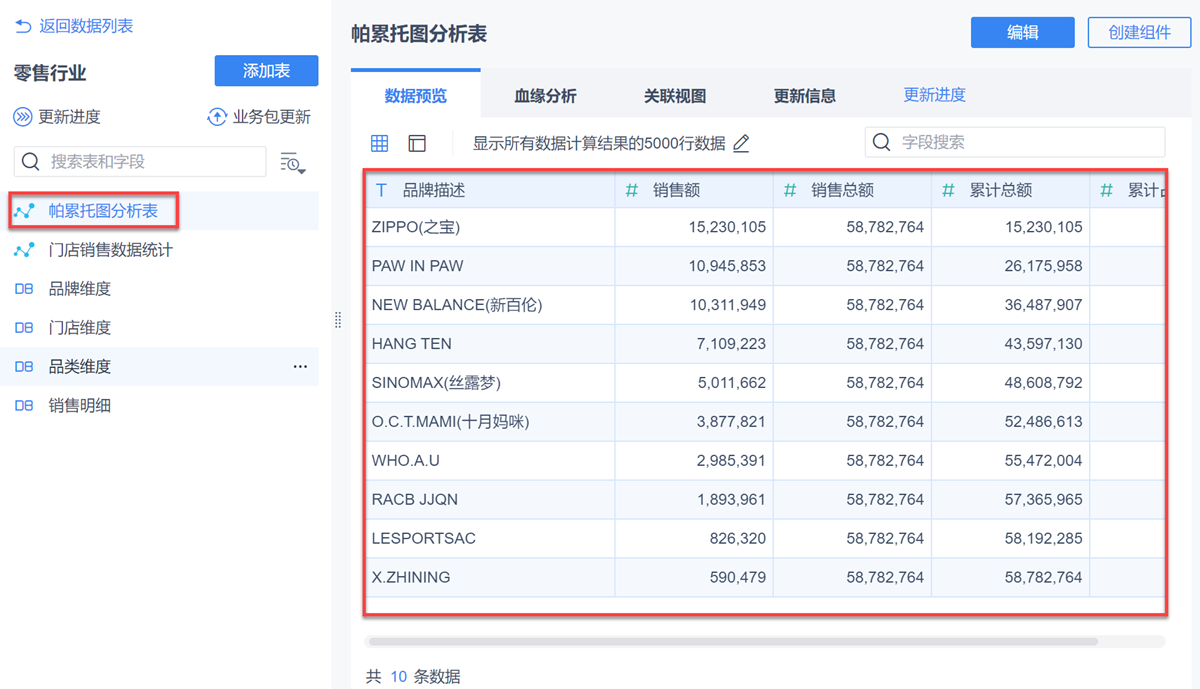
Task: Click the 字段搜索 search field
Action: (x=1025, y=142)
